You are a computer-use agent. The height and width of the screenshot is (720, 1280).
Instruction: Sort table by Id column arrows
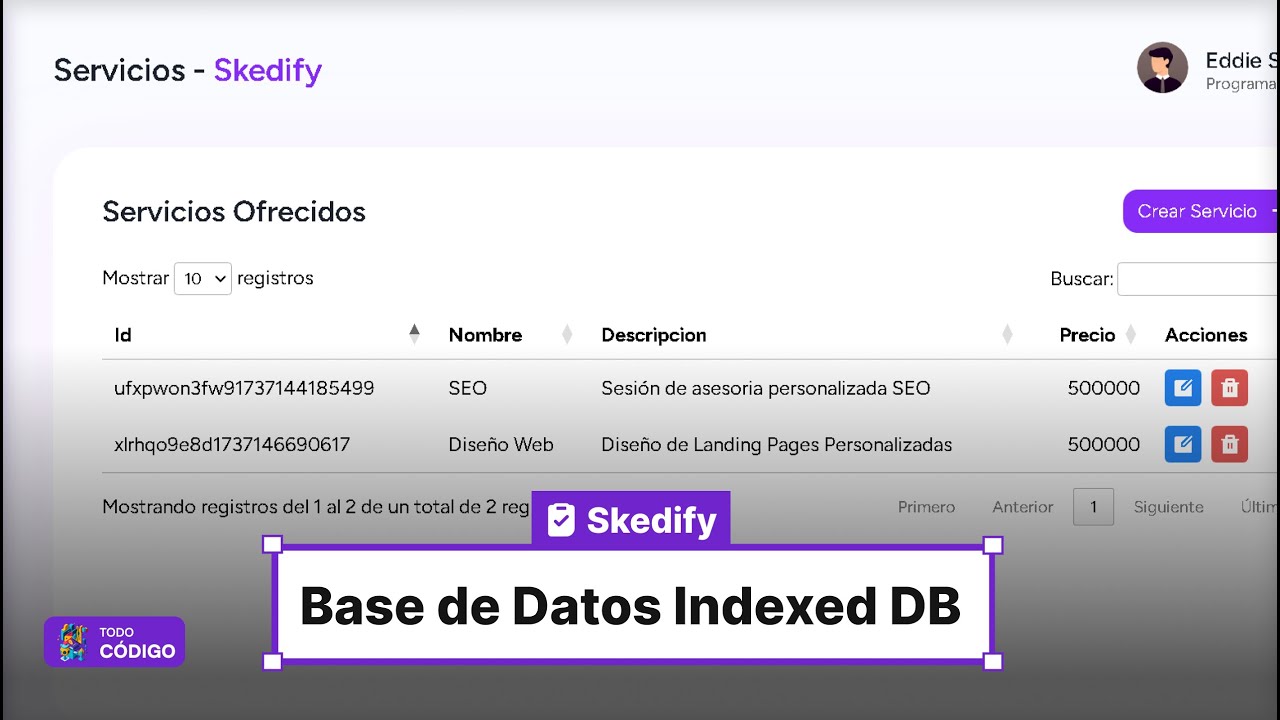414,335
